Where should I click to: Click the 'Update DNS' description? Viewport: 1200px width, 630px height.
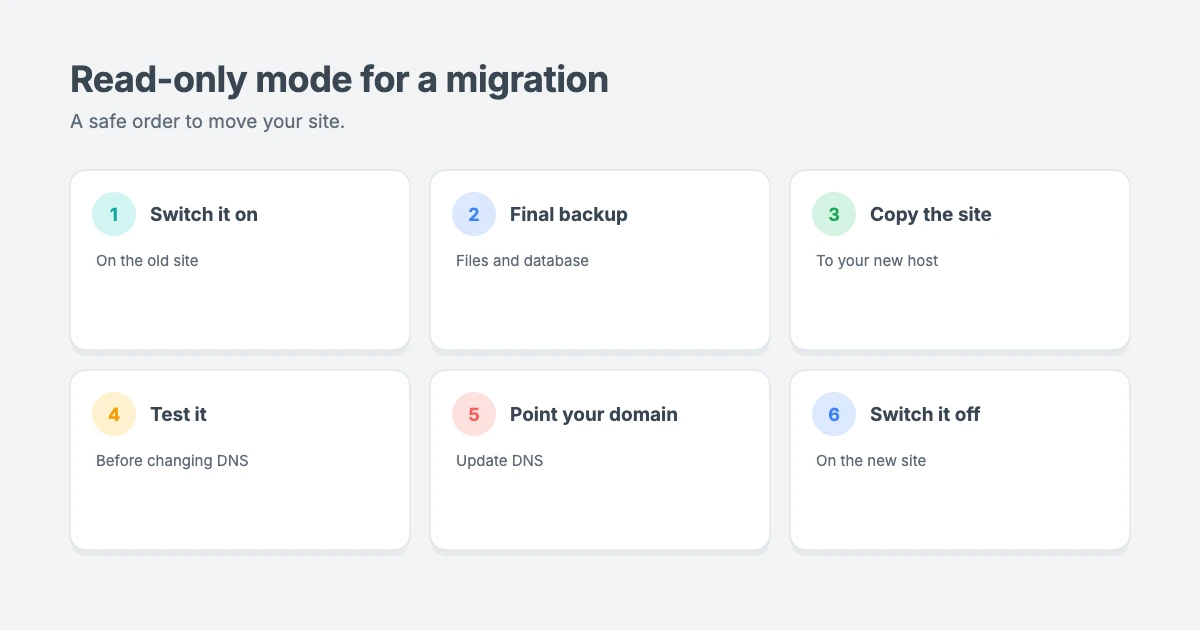(x=500, y=460)
